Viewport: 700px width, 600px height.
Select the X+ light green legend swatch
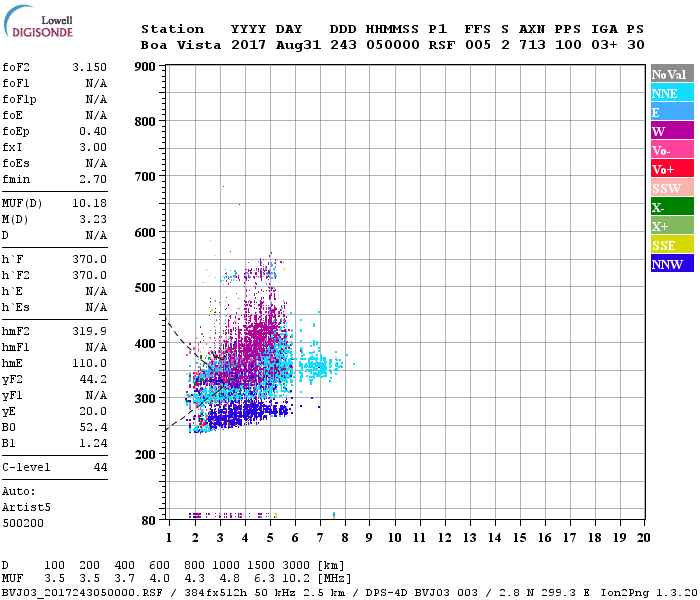tap(672, 225)
